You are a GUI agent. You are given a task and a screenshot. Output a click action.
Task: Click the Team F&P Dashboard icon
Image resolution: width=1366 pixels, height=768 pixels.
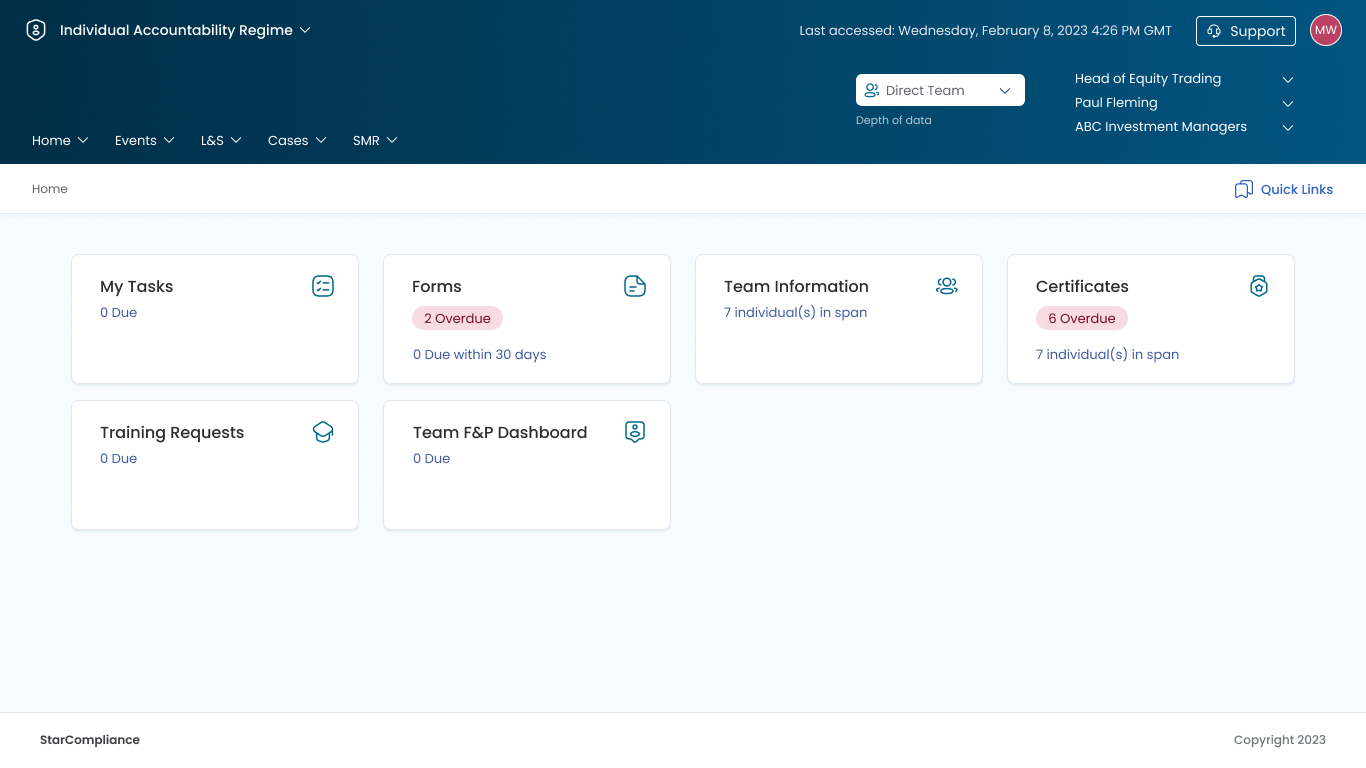click(x=635, y=432)
